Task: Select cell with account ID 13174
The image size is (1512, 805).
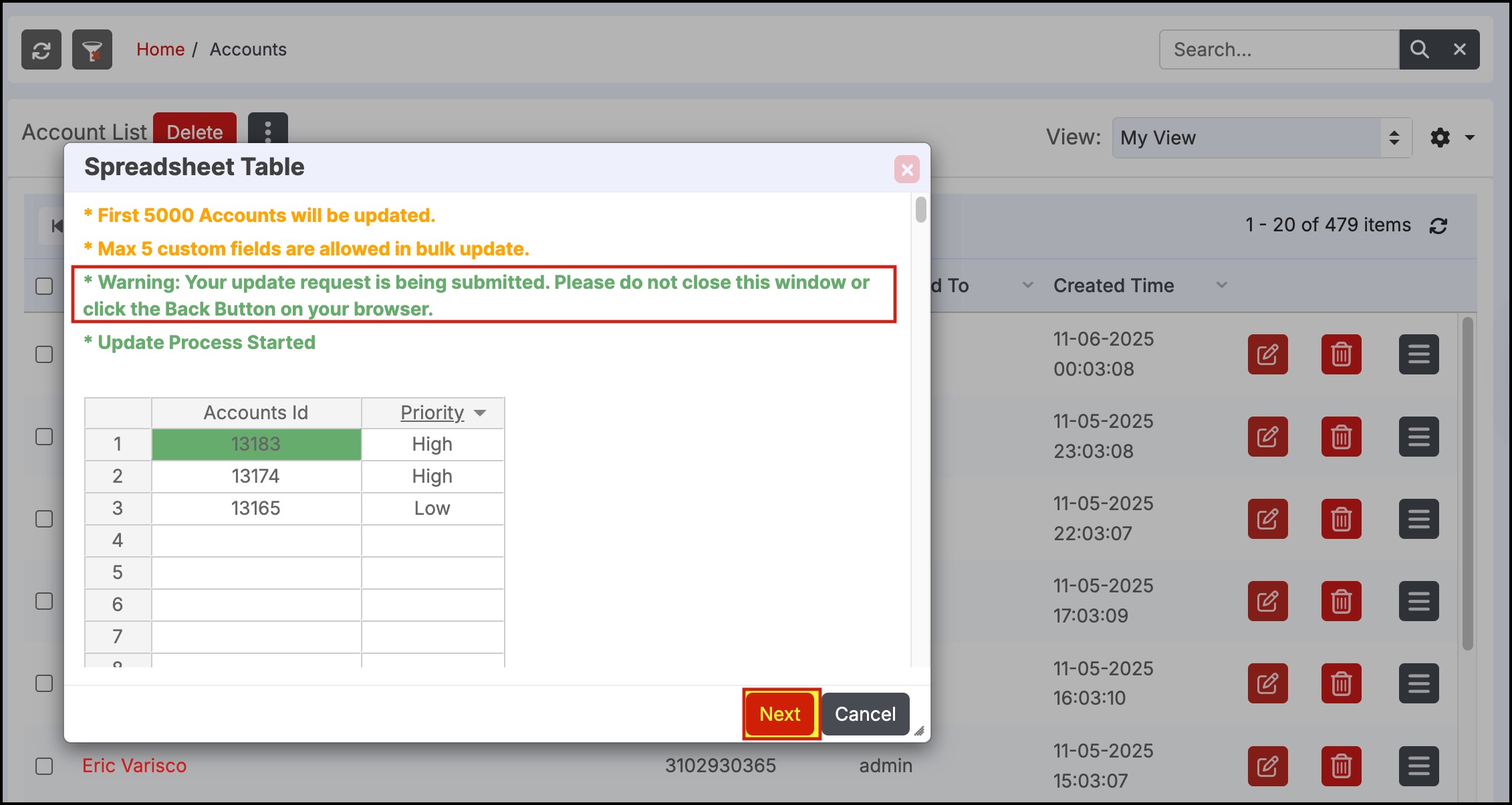Action: 256,476
